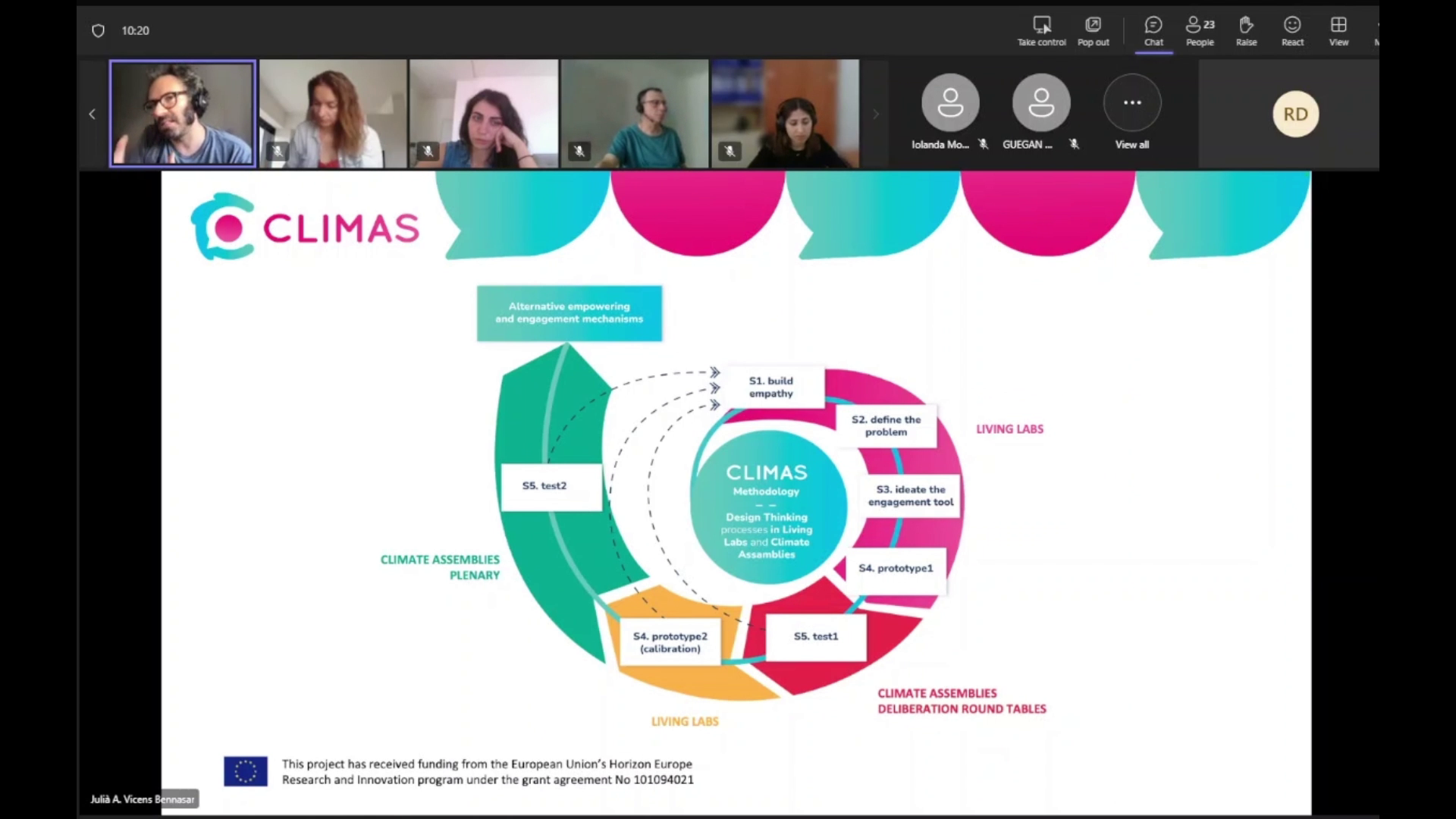Click the Take control button

(1041, 32)
